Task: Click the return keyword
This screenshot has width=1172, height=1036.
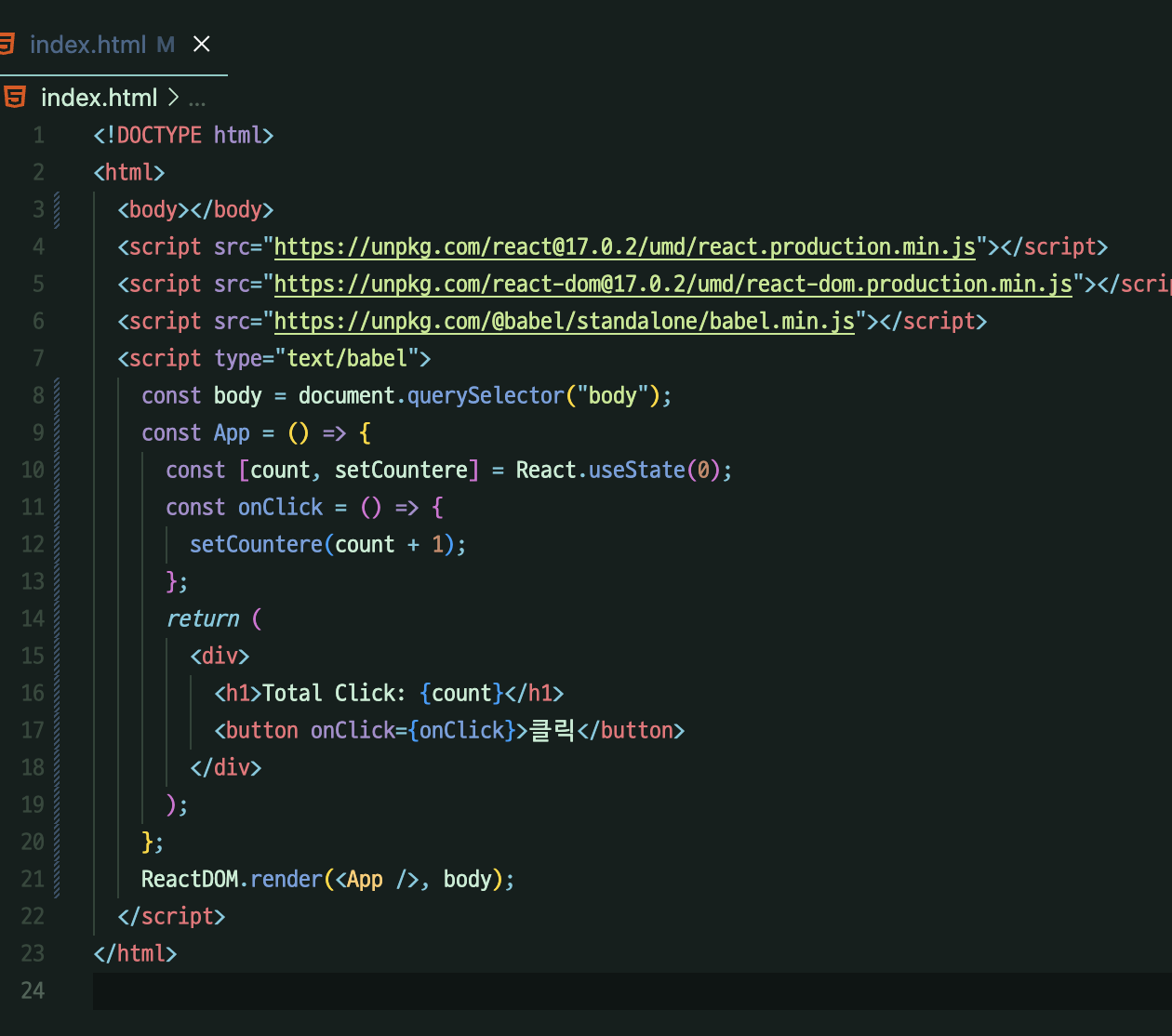Action: 202,619
